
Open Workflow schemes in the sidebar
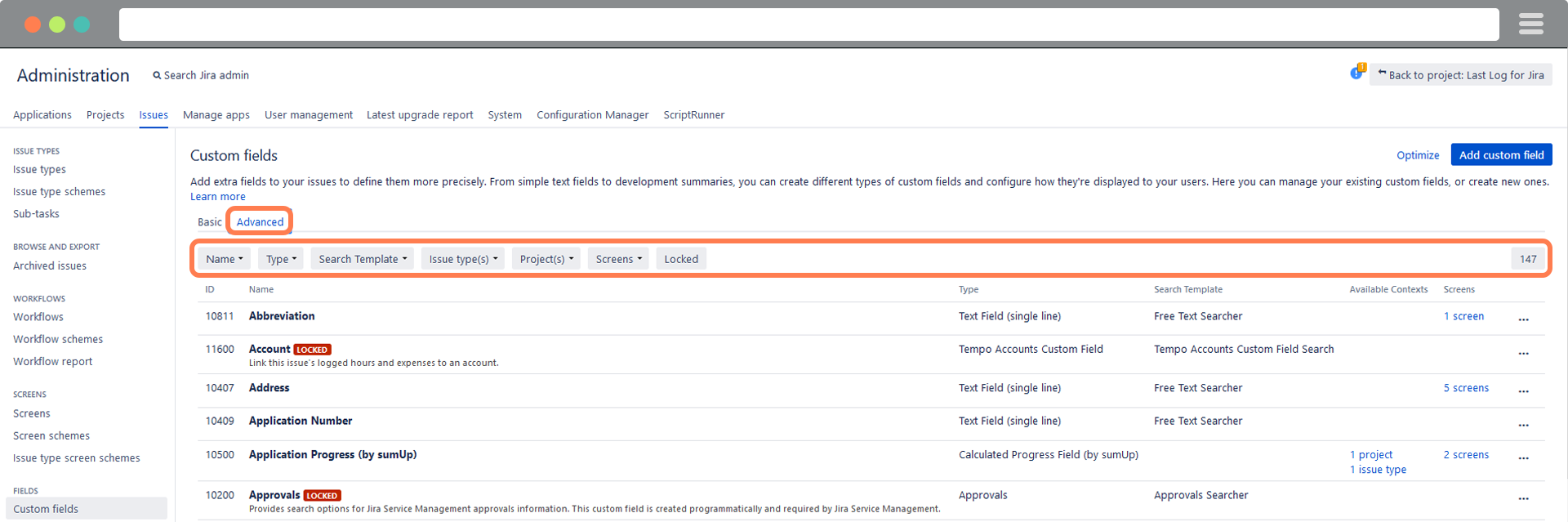[58, 339]
